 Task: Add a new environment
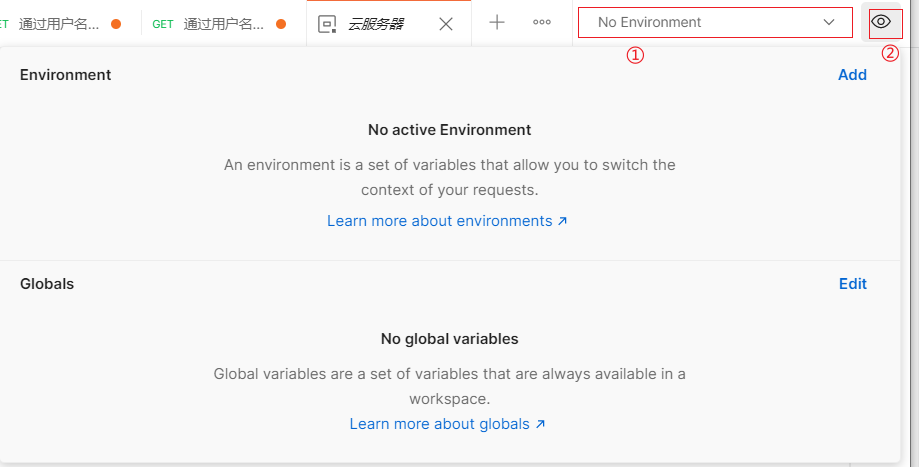click(x=852, y=75)
